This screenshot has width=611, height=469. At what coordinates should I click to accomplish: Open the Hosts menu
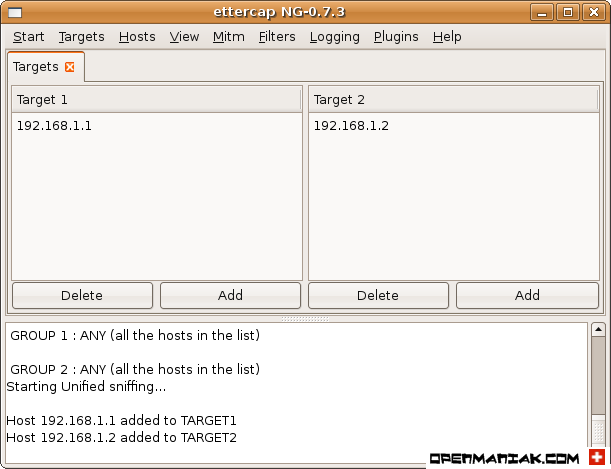click(x=137, y=37)
